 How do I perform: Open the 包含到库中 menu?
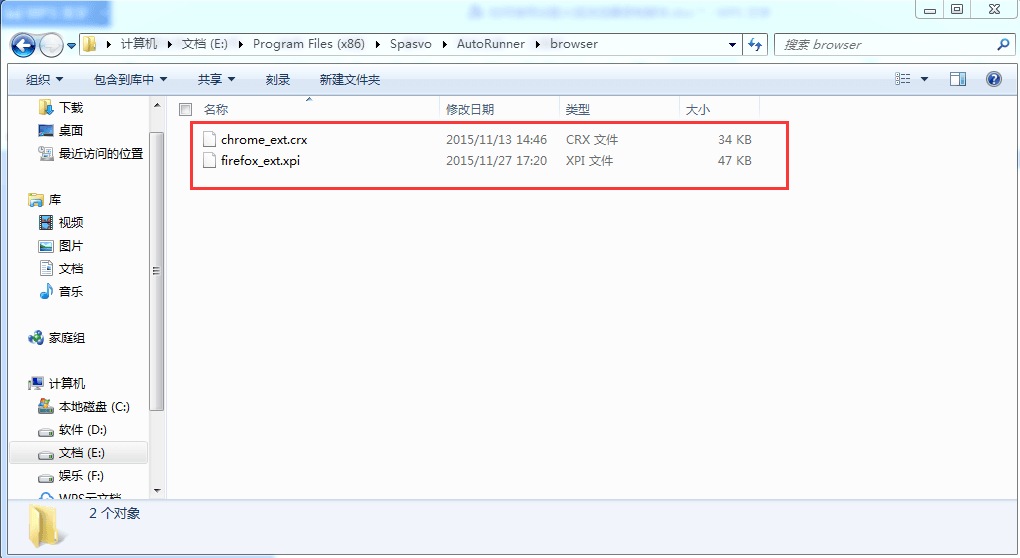(x=130, y=79)
